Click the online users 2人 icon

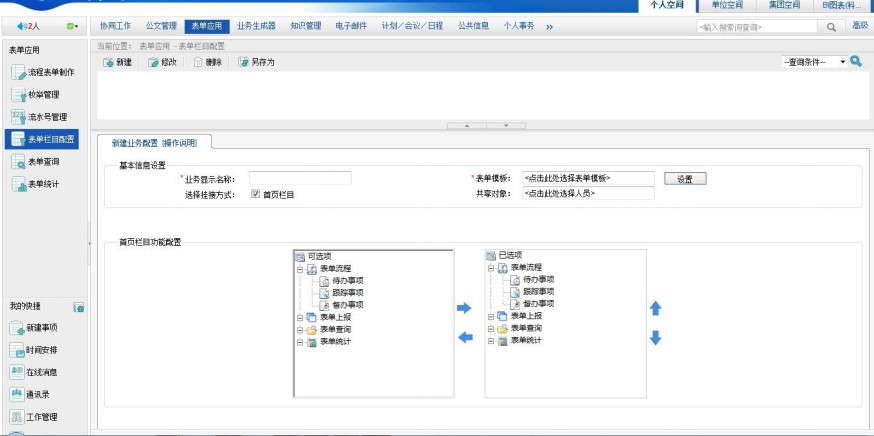(x=29, y=26)
